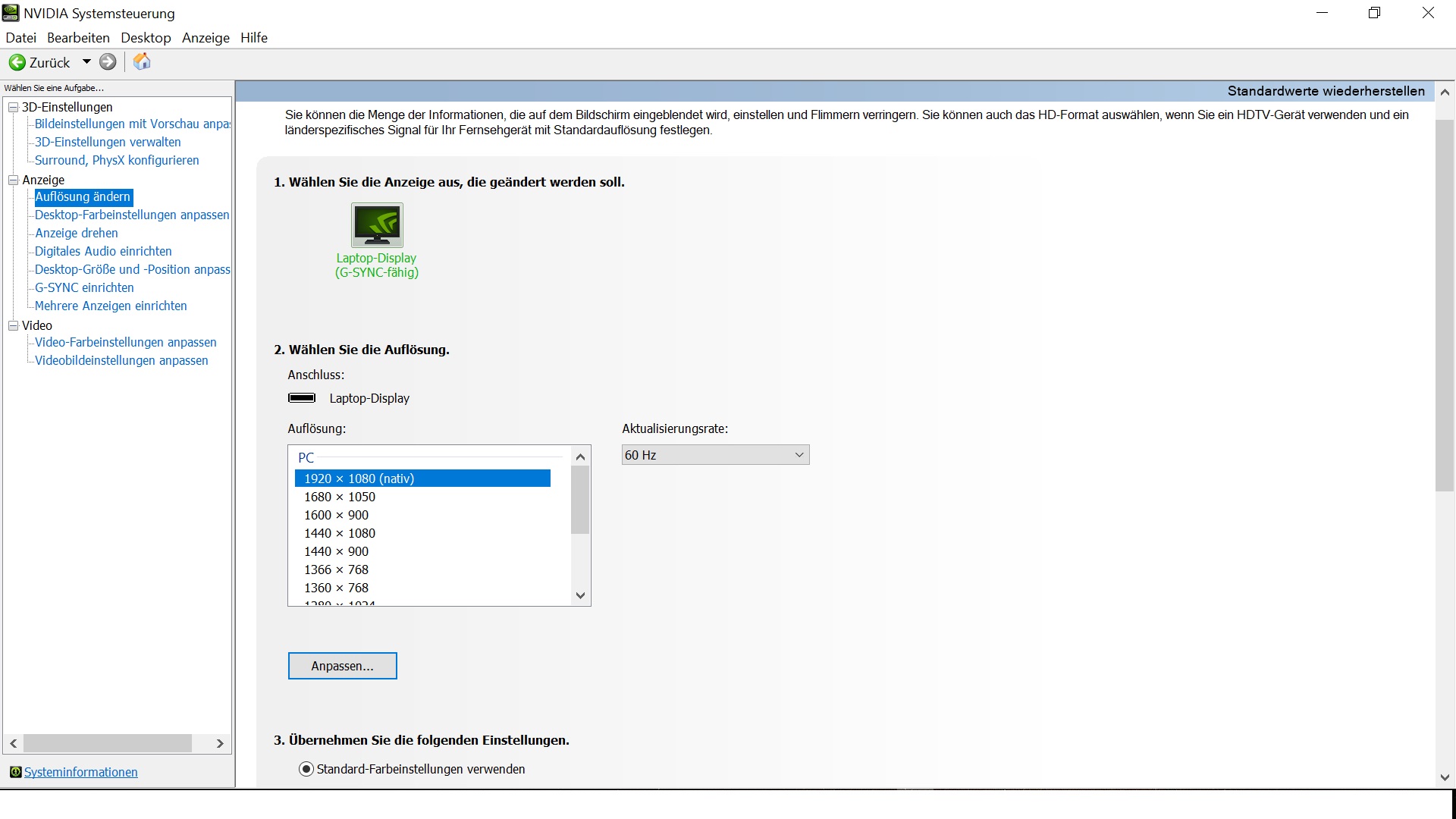
Task: Click the NVIDIA Systeminformationen icon
Action: pos(15,772)
